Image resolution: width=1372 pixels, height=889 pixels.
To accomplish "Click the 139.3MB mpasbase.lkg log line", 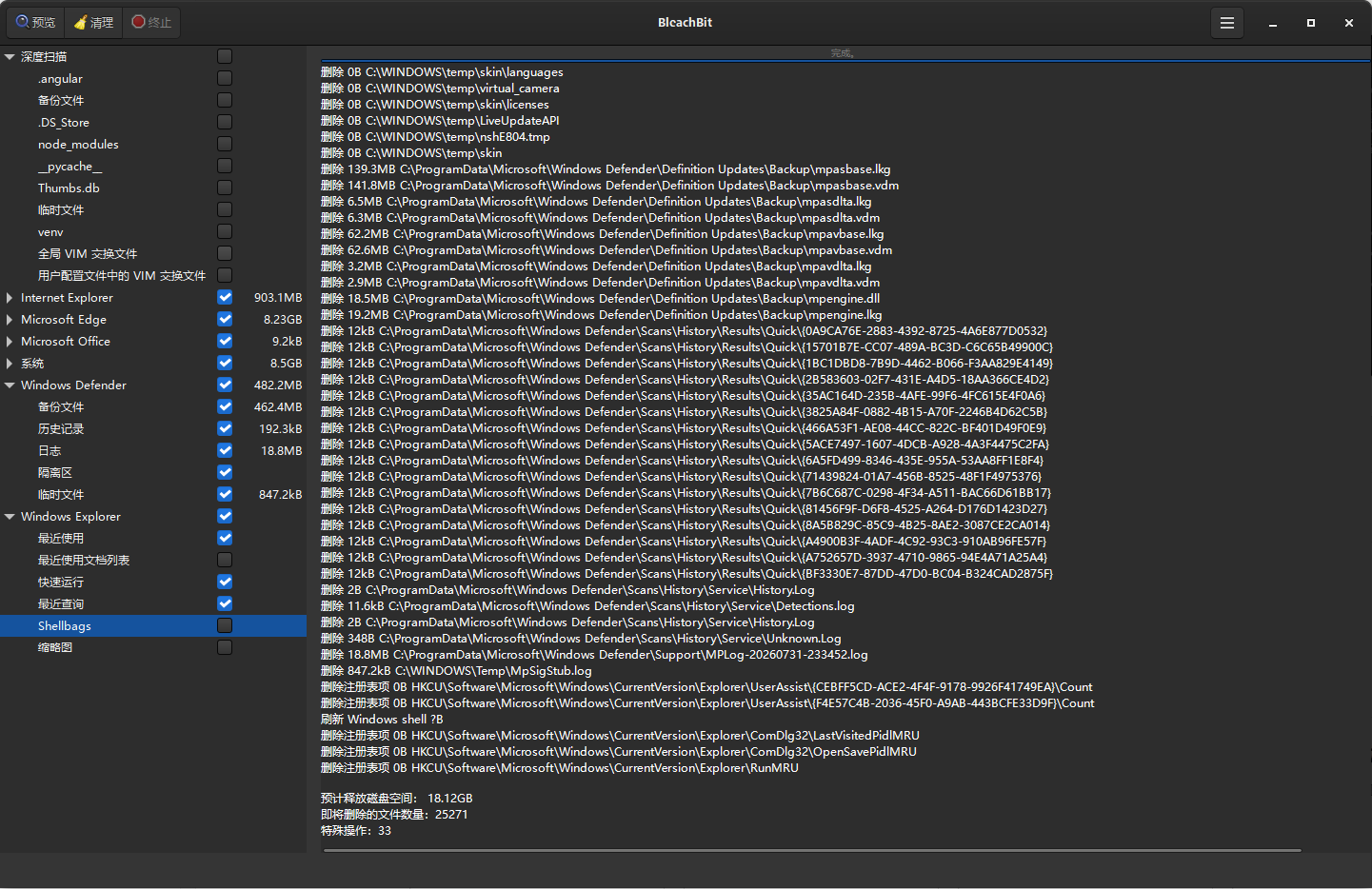I will pos(606,169).
